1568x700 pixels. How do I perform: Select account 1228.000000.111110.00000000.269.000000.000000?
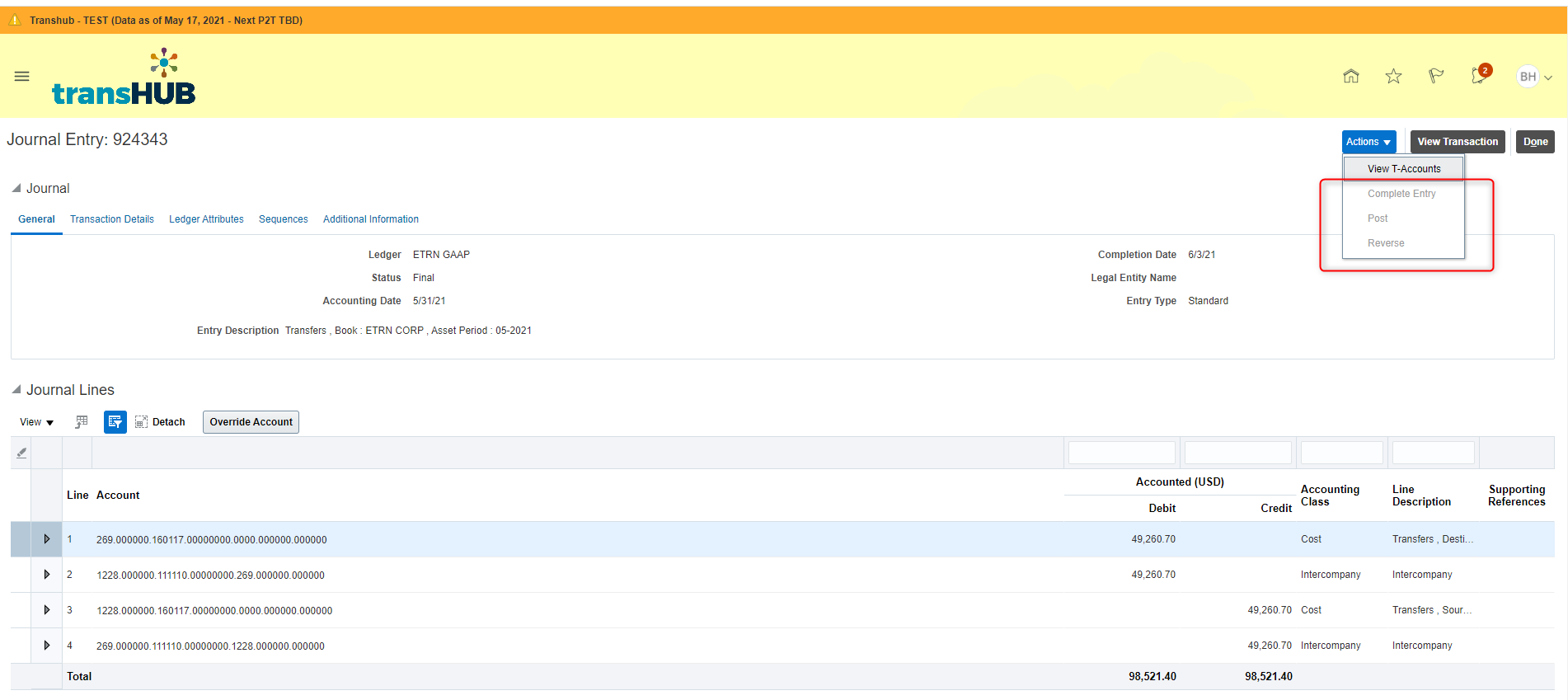click(211, 576)
